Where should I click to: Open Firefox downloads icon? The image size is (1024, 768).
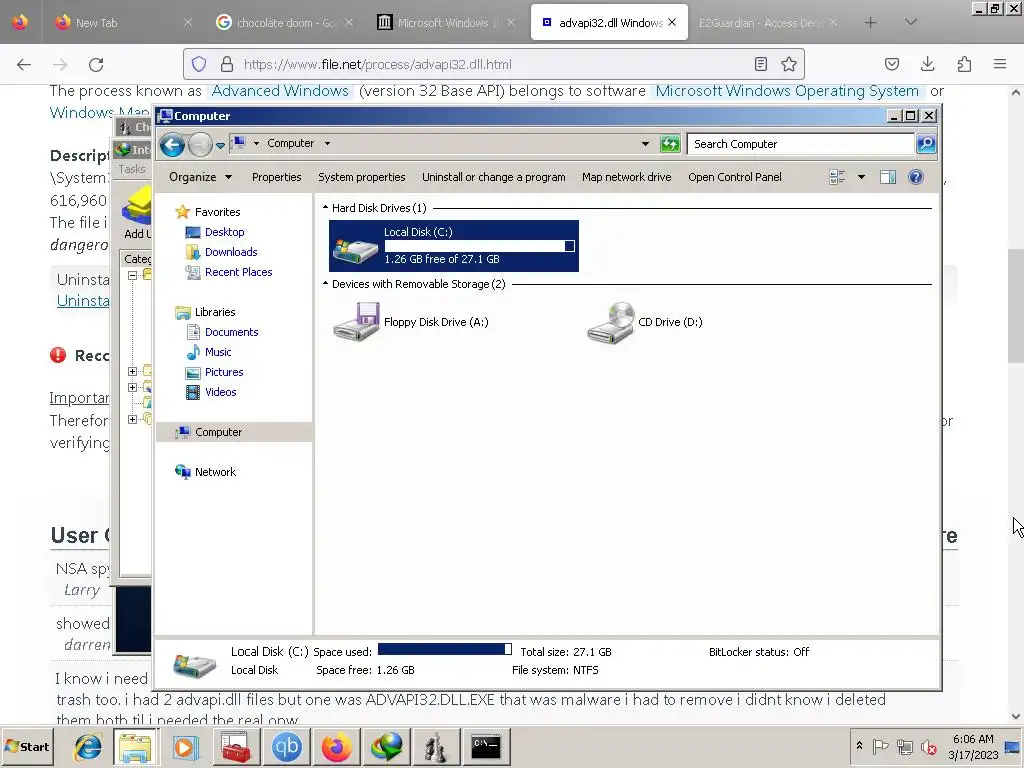927,64
